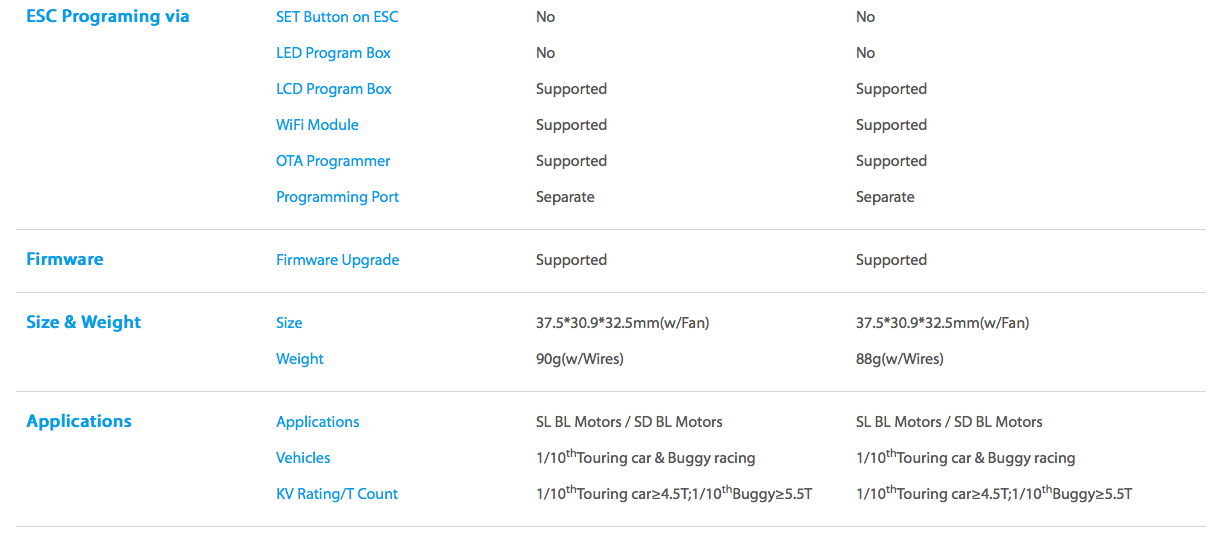This screenshot has width=1222, height=541.
Task: Click the 90g(w/Wires) weight value
Action: click(x=579, y=359)
